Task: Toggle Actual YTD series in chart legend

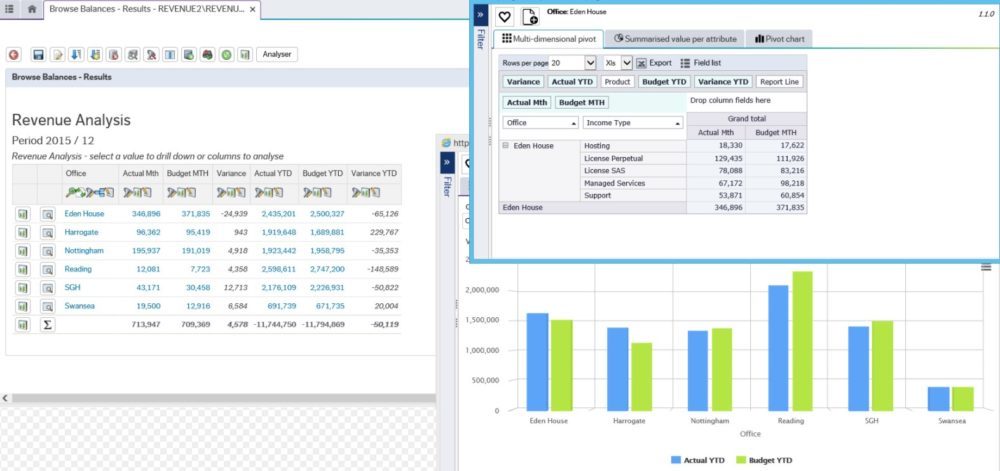Action: pos(701,459)
